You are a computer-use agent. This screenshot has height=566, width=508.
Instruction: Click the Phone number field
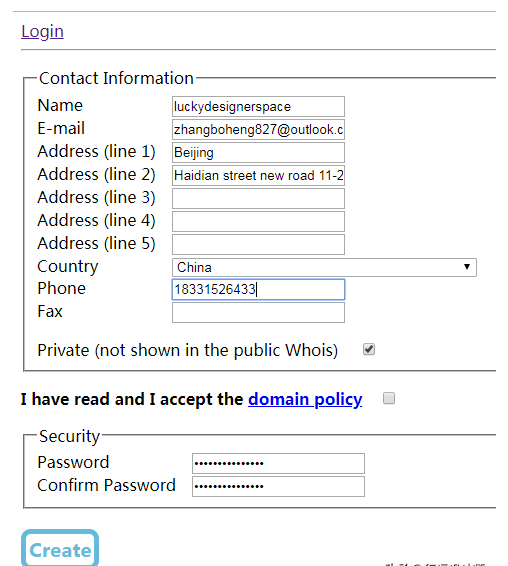click(258, 289)
